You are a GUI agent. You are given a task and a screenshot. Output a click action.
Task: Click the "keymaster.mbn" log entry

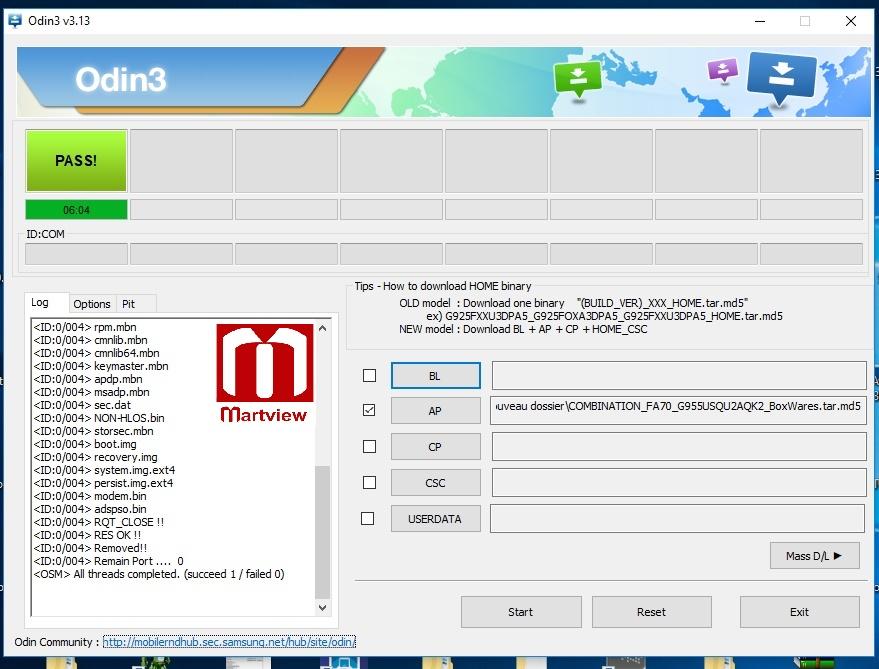pyautogui.click(x=101, y=366)
